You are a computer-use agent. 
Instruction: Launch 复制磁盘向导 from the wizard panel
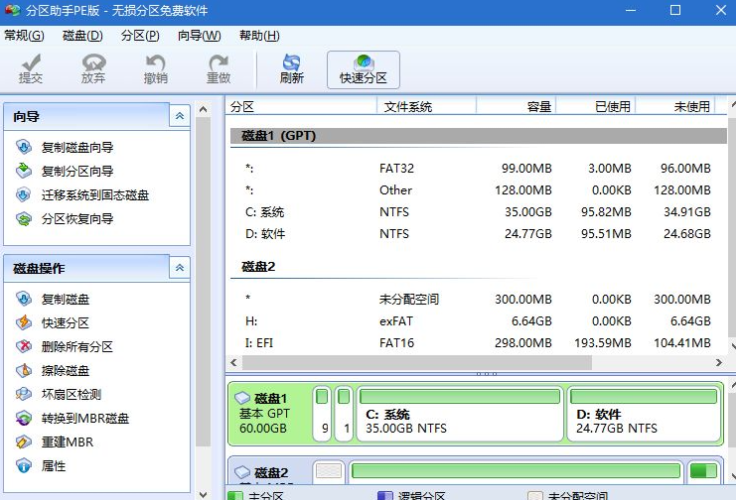pyautogui.click(x=77, y=148)
